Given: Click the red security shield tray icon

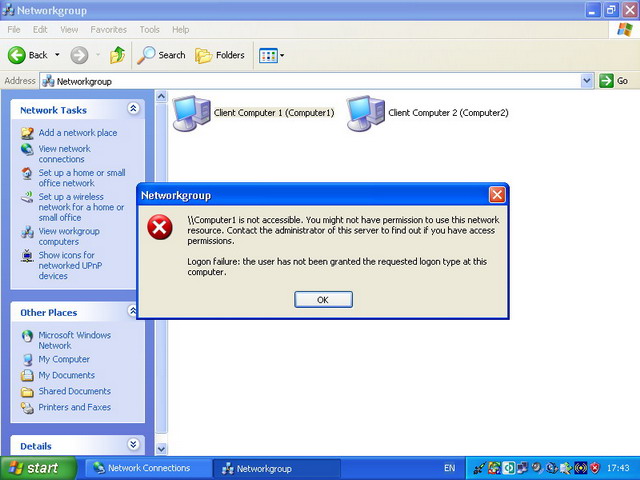Looking at the screenshot, I should 595,468.
